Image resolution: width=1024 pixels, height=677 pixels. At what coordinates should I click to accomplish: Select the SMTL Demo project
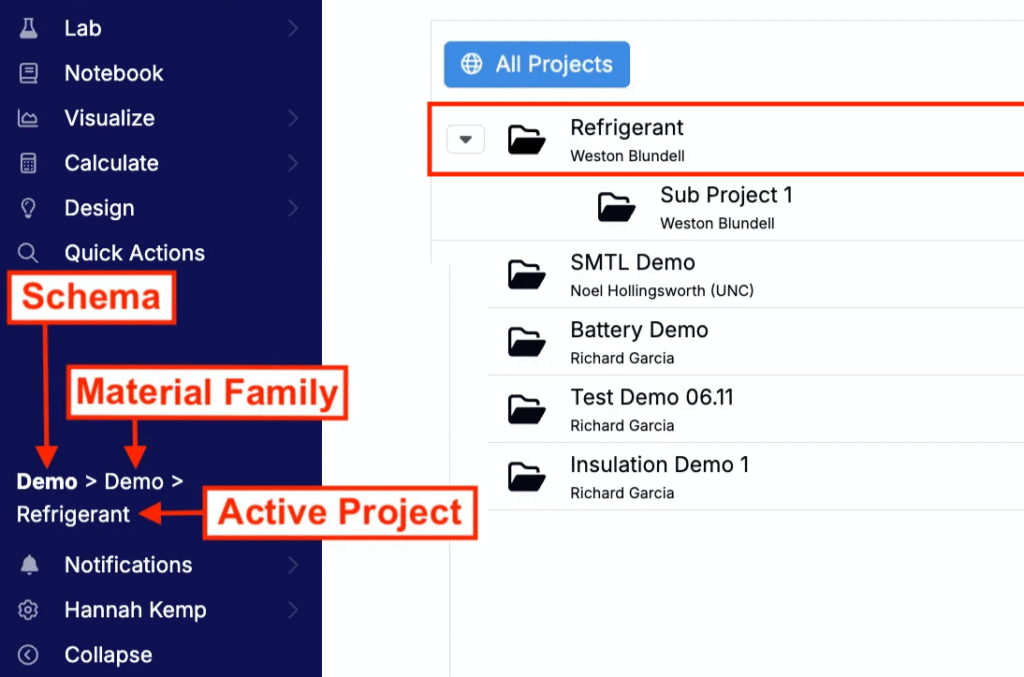click(x=756, y=275)
